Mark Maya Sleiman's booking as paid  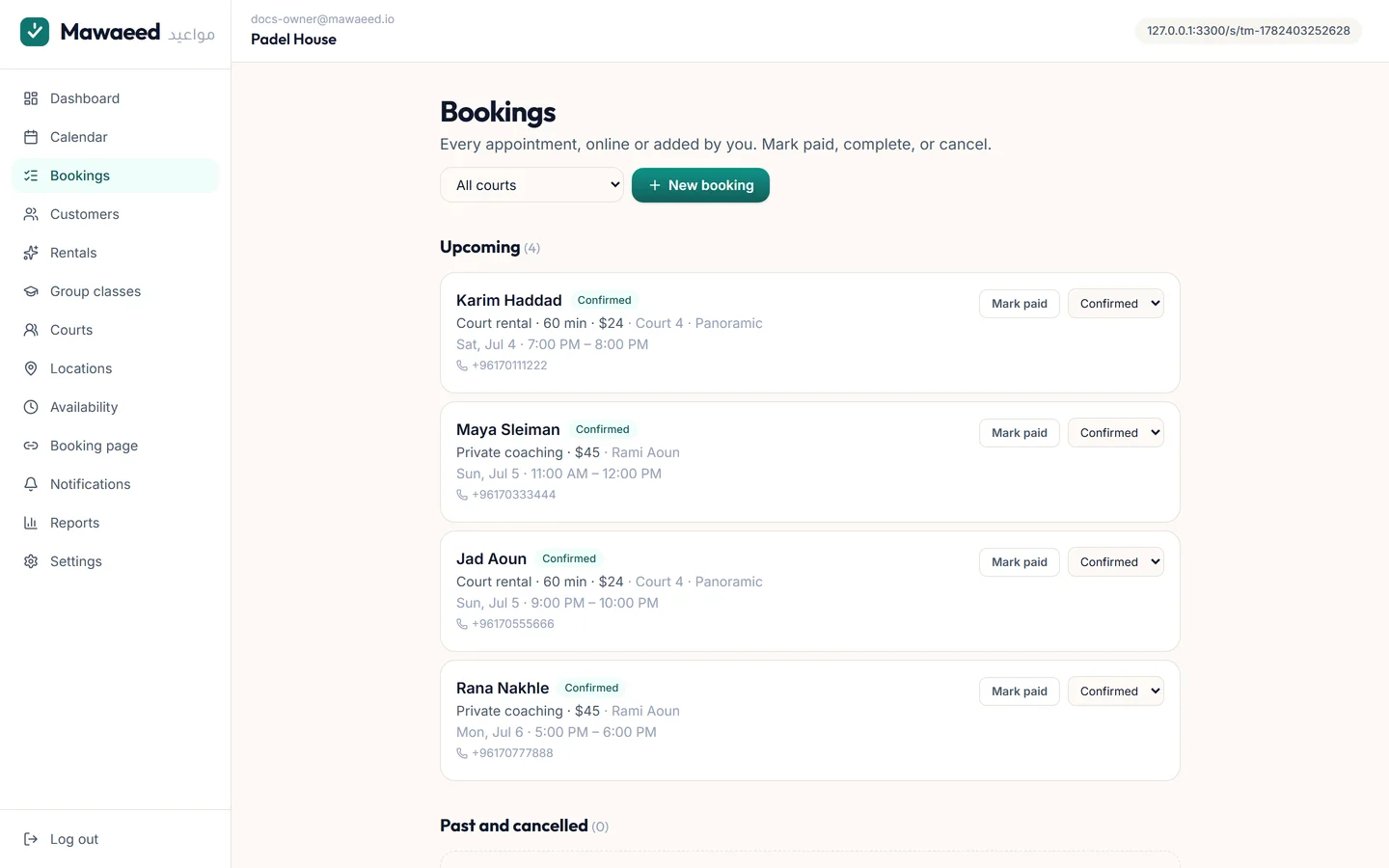(1020, 433)
